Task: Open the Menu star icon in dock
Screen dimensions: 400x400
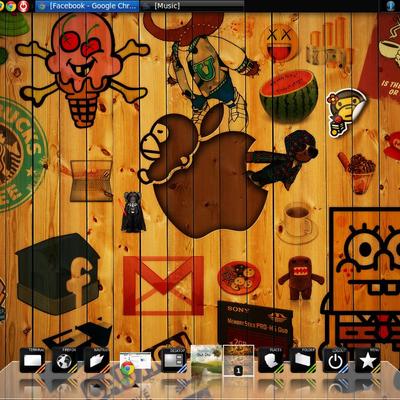Action: tap(367, 360)
